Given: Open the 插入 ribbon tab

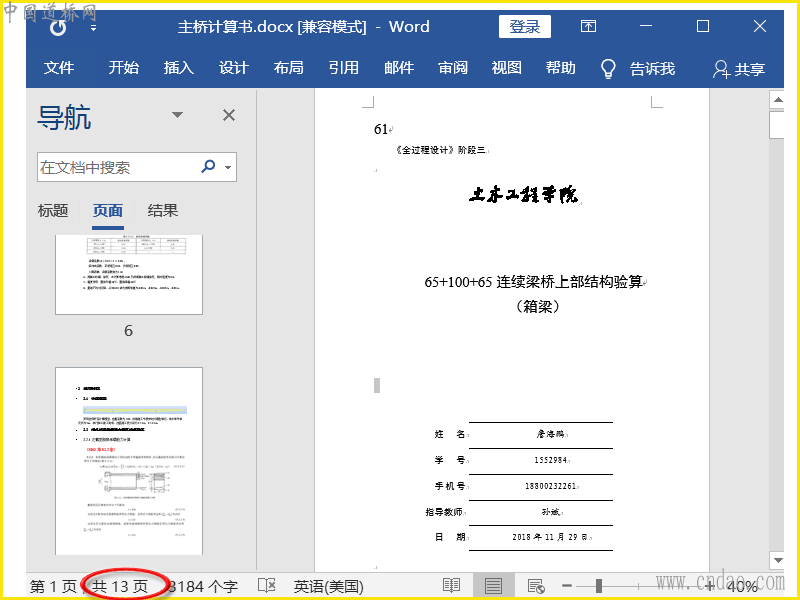Looking at the screenshot, I should [178, 68].
